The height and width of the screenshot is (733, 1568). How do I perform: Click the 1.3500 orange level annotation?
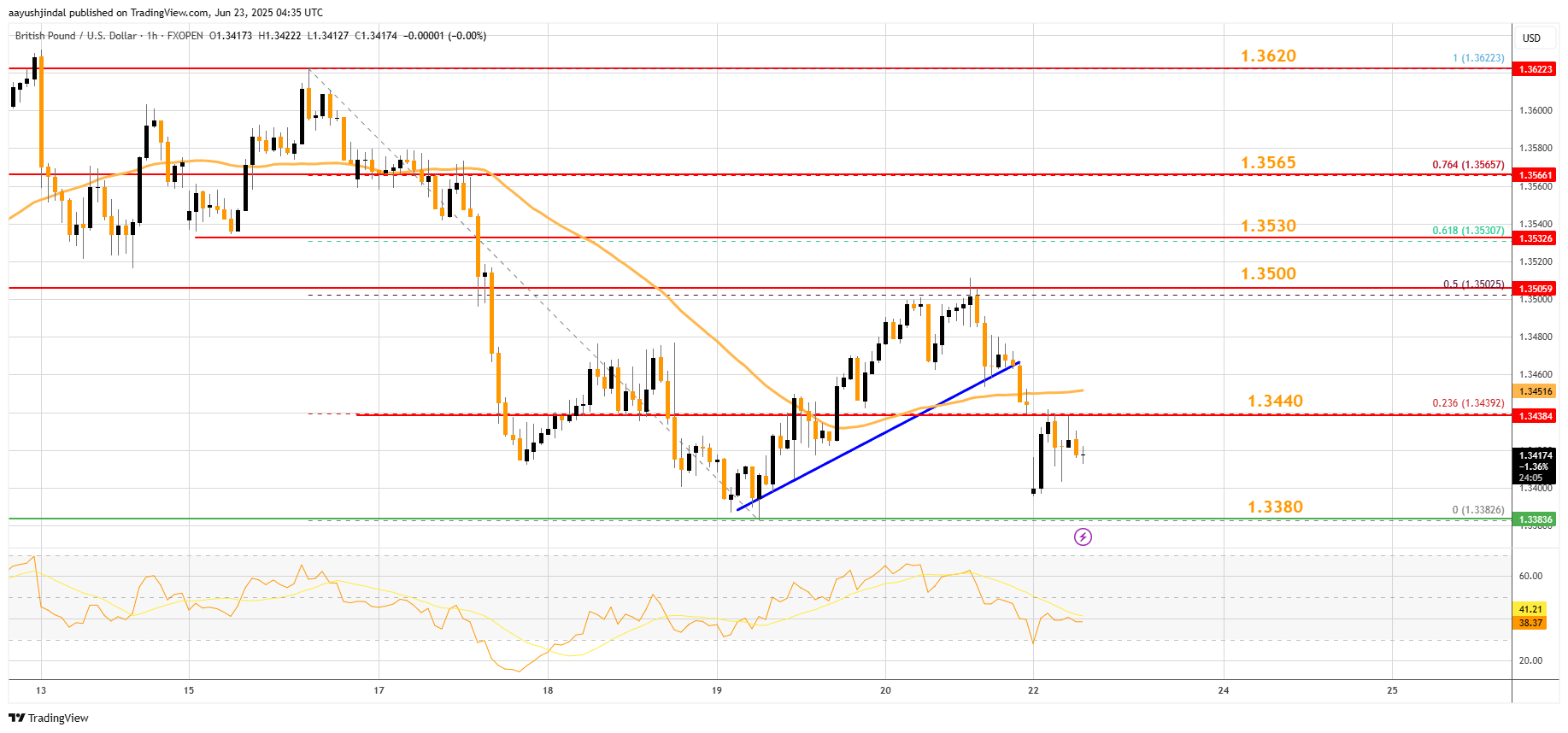click(1268, 273)
